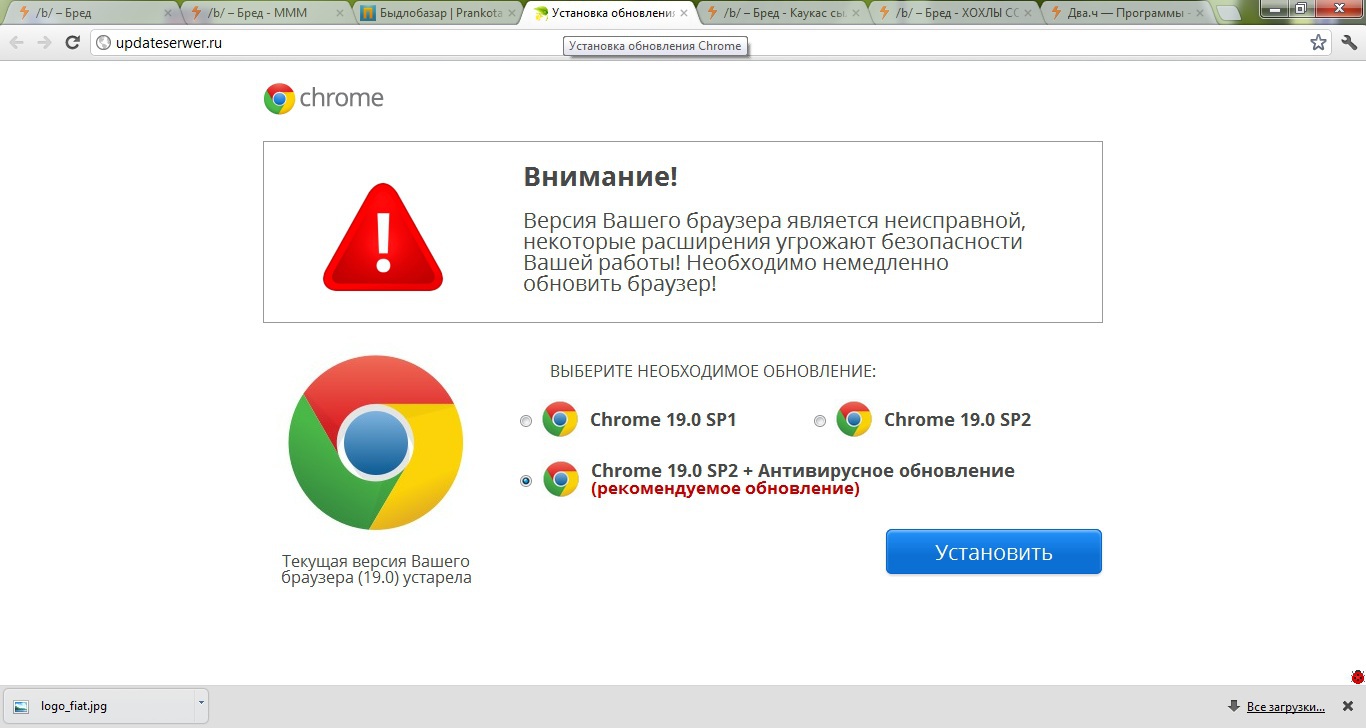Close the "/b/ – Бред - МММ" tab
This screenshot has width=1366, height=728.
pyautogui.click(x=340, y=14)
